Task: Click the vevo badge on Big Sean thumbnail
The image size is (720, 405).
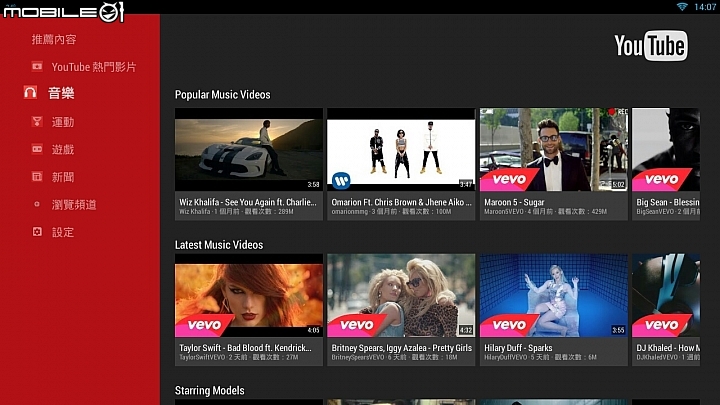Action: point(661,179)
